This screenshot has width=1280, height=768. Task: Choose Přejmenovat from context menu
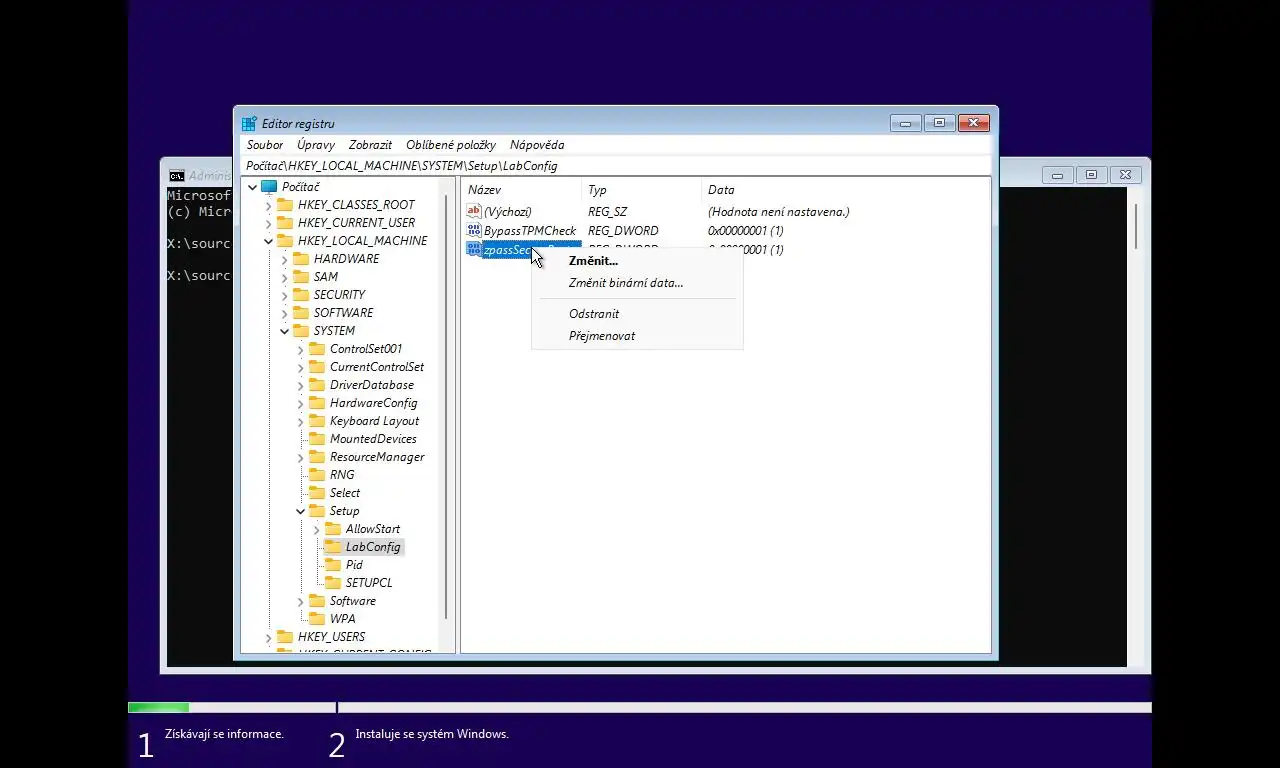tap(637, 336)
